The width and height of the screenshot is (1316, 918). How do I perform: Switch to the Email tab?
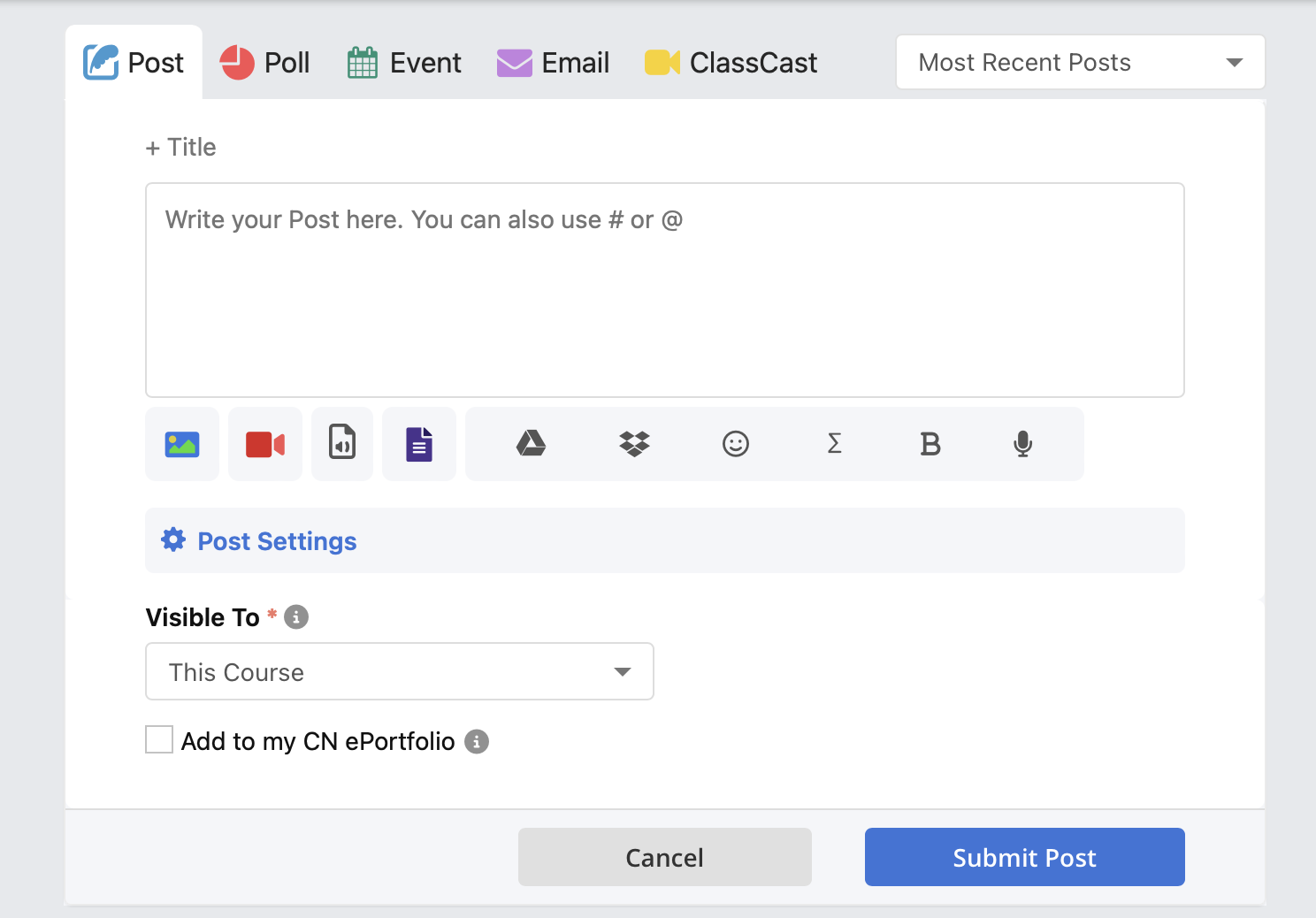(553, 62)
